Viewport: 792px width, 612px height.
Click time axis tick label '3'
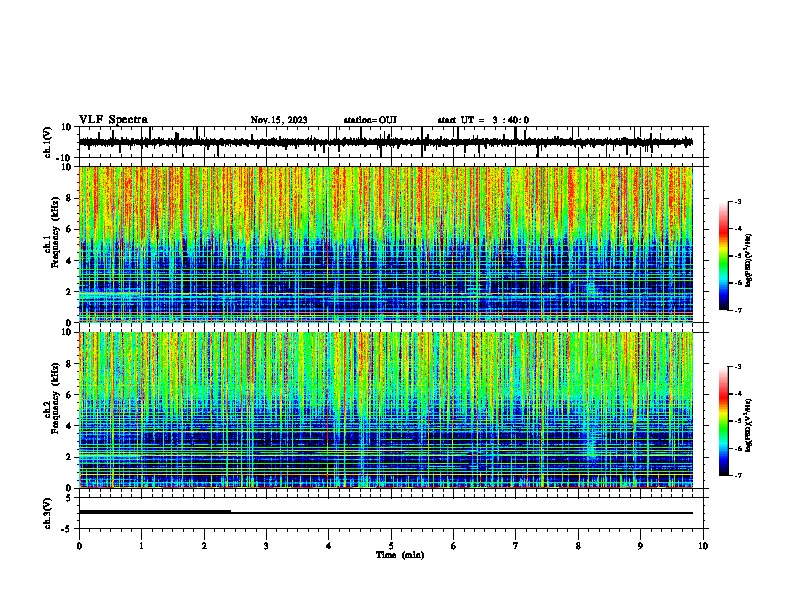(x=266, y=546)
